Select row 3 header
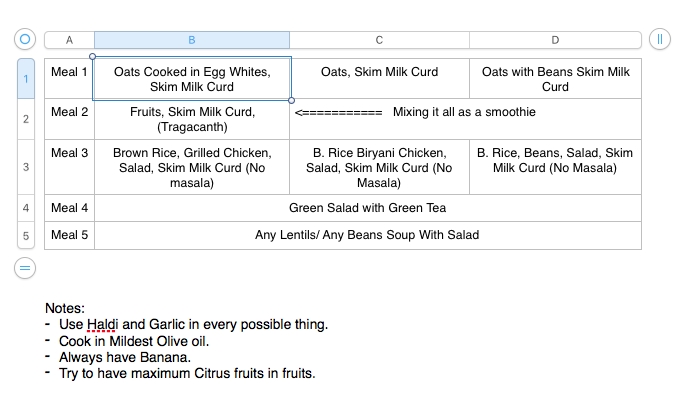Image resolution: width=698 pixels, height=413 pixels. [26, 167]
